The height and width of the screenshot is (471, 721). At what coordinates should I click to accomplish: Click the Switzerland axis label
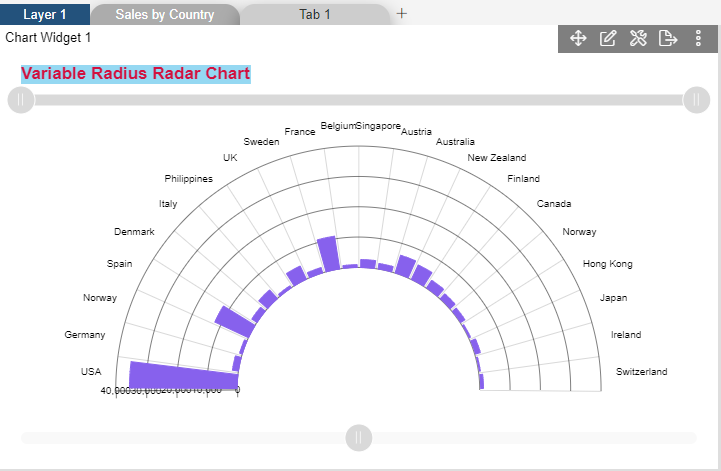[x=641, y=372]
